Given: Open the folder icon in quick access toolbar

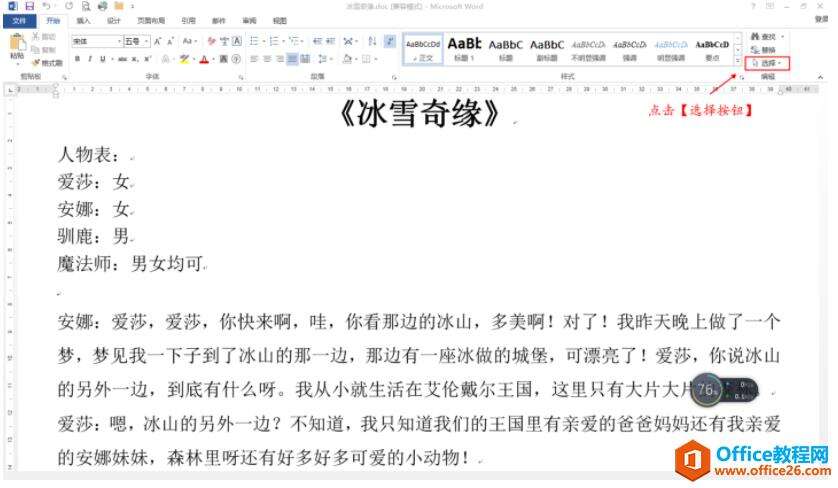Looking at the screenshot, I should click(119, 6).
